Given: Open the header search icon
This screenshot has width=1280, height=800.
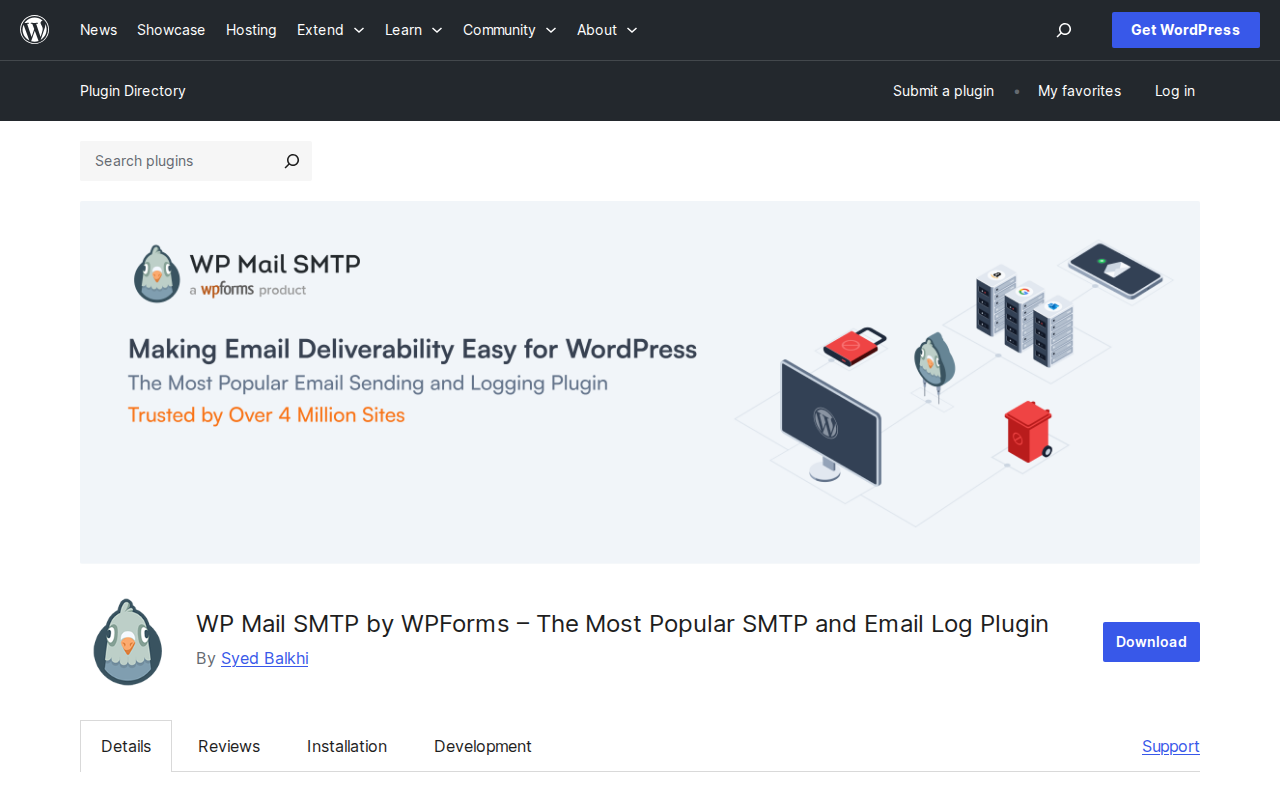Looking at the screenshot, I should click(x=1063, y=30).
